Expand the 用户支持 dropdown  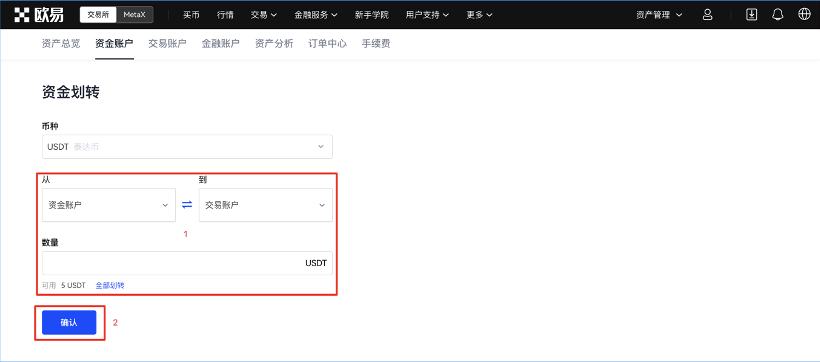pos(427,15)
